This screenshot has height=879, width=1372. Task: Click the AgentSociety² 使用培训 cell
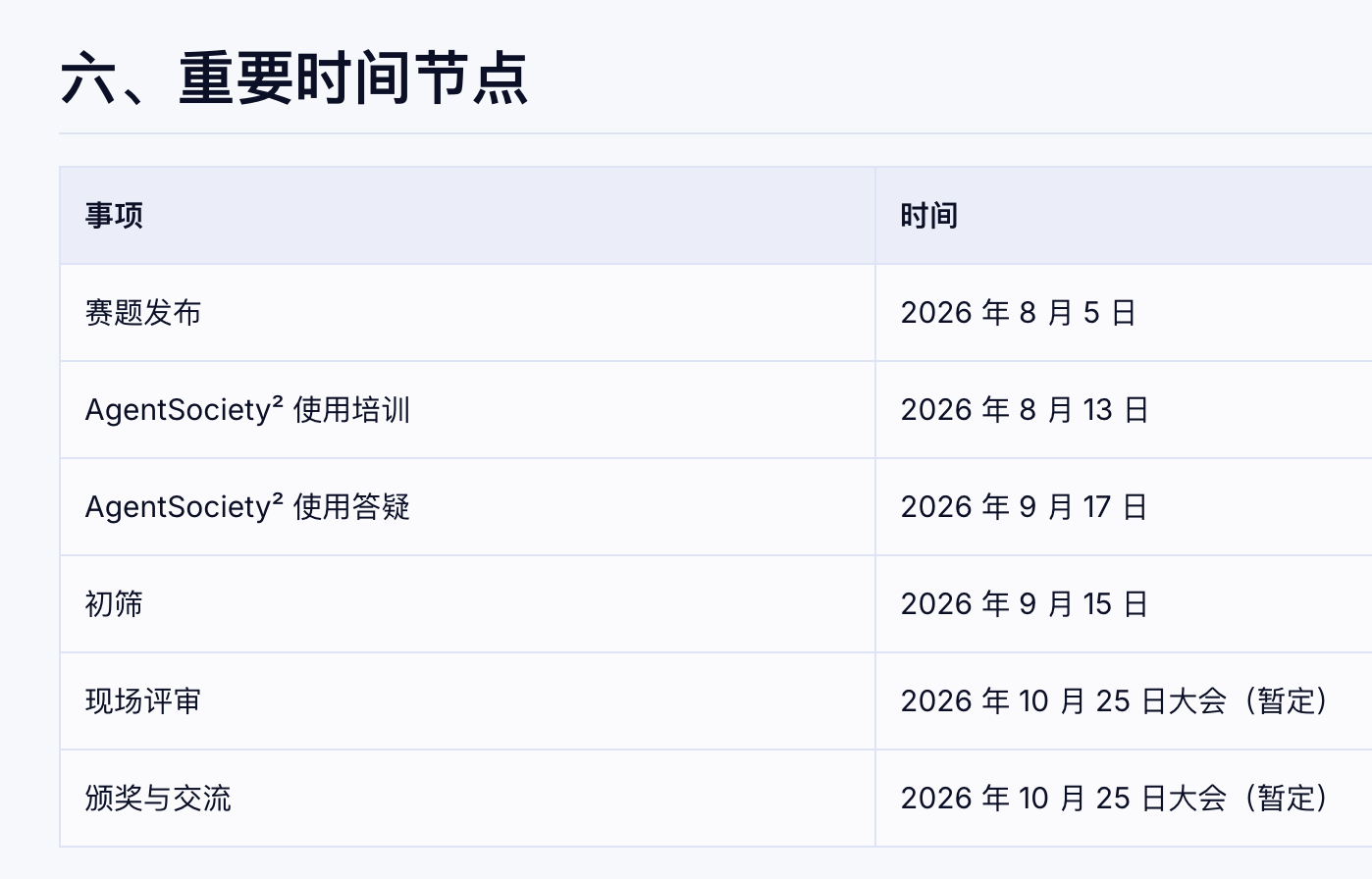(x=467, y=410)
